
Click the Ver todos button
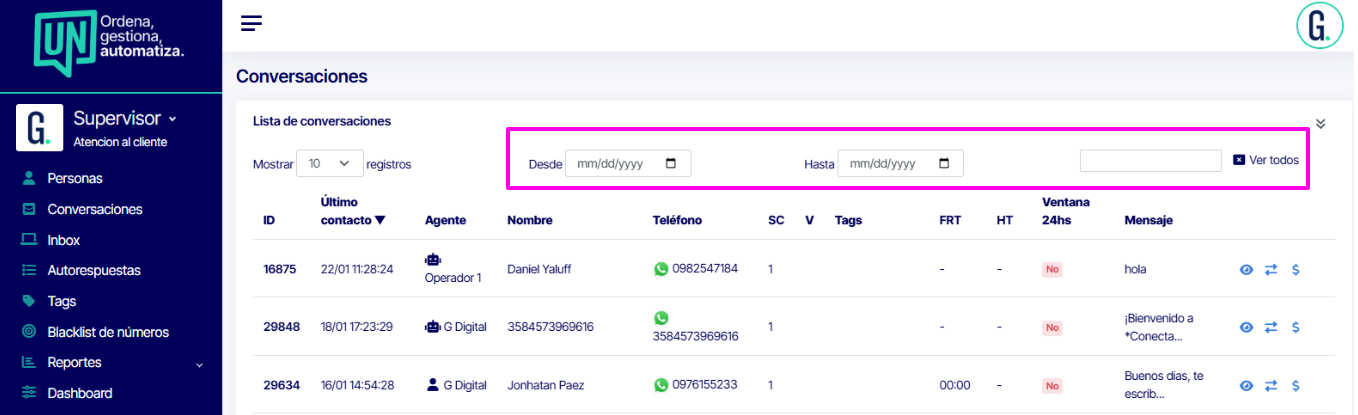1266,160
